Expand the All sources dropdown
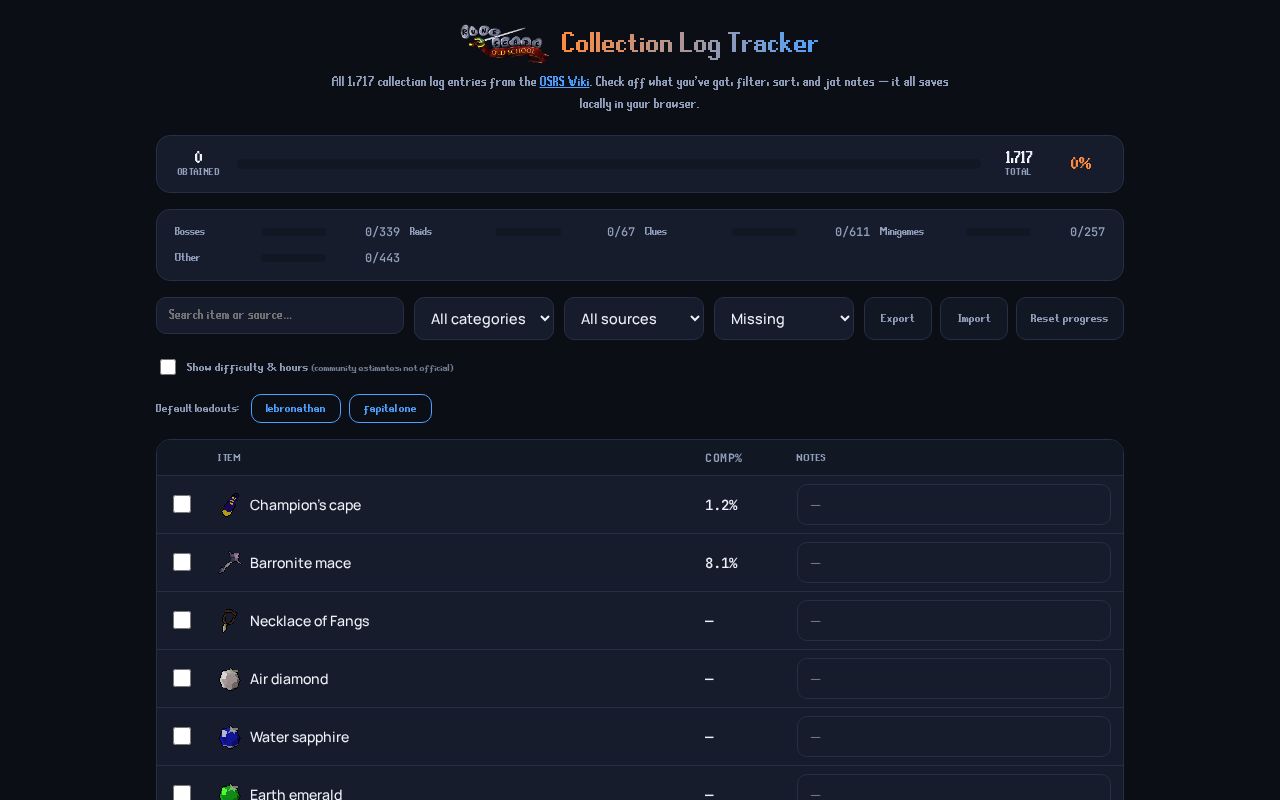1280x800 pixels. pos(634,318)
